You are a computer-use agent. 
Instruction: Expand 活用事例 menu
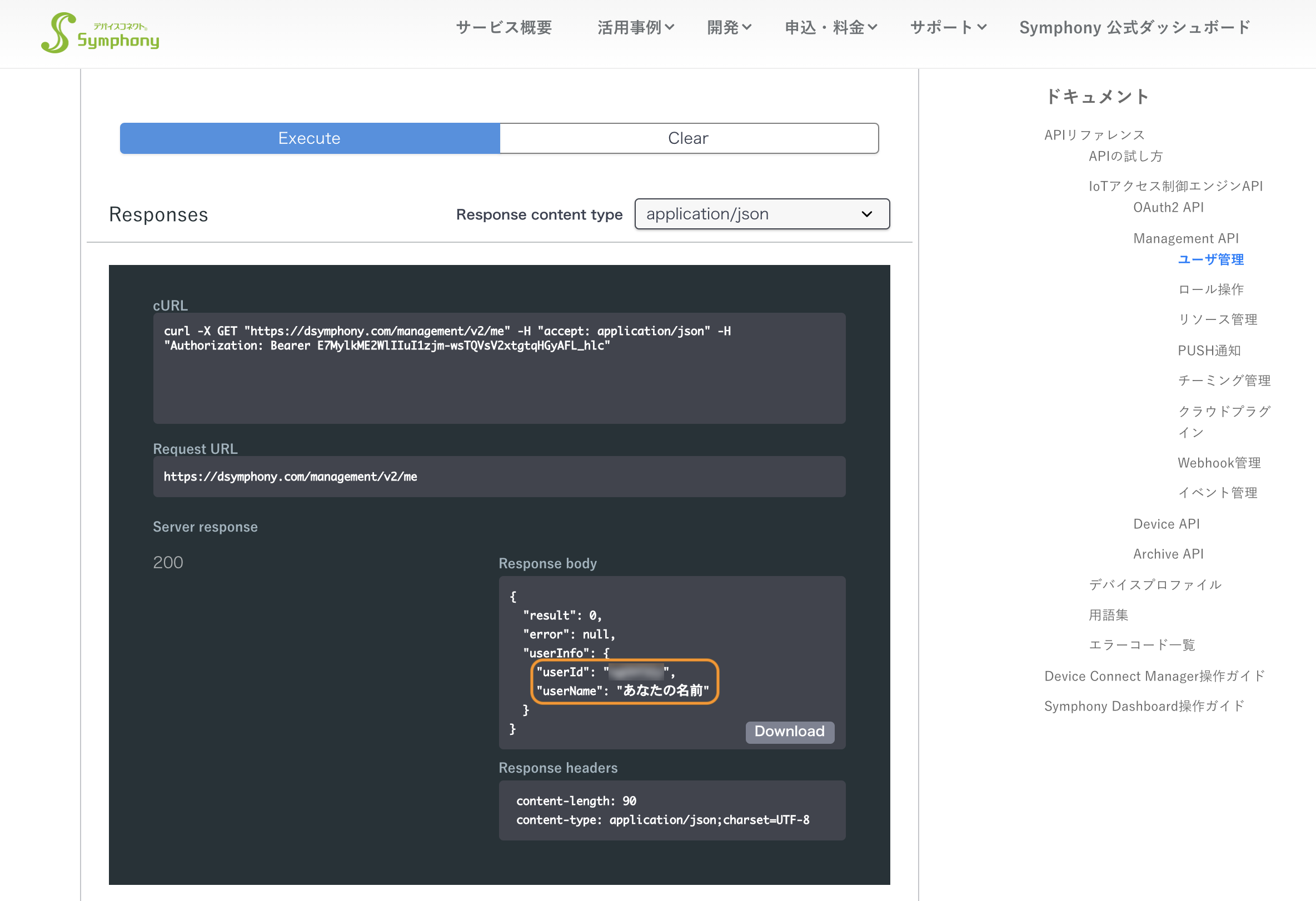click(x=635, y=27)
